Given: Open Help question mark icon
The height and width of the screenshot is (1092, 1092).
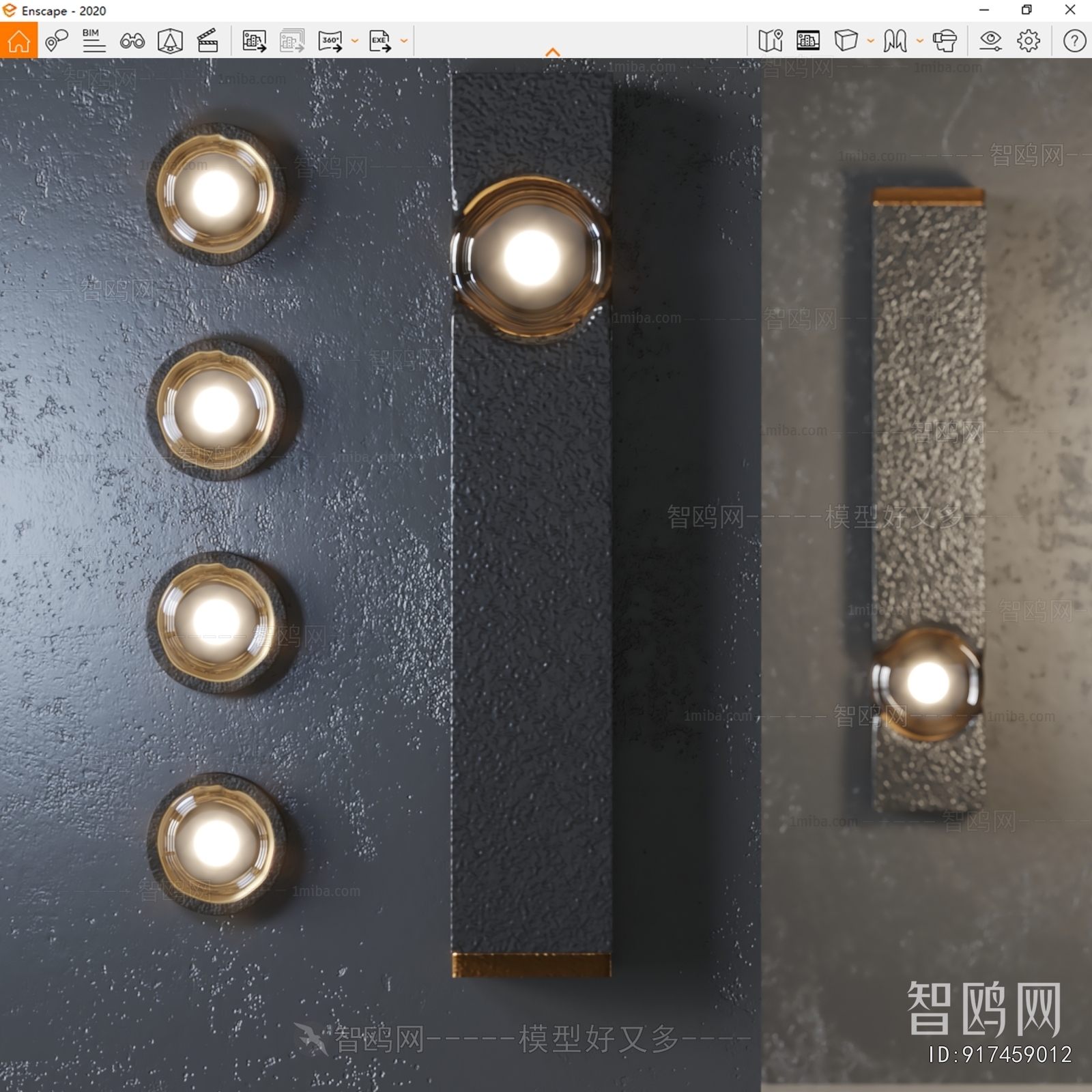Looking at the screenshot, I should click(1074, 41).
